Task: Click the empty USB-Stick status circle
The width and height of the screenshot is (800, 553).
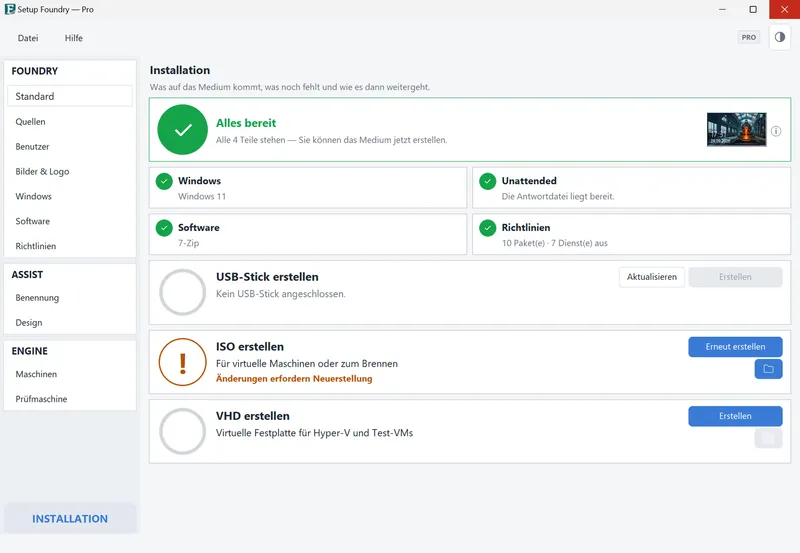Action: tap(183, 292)
